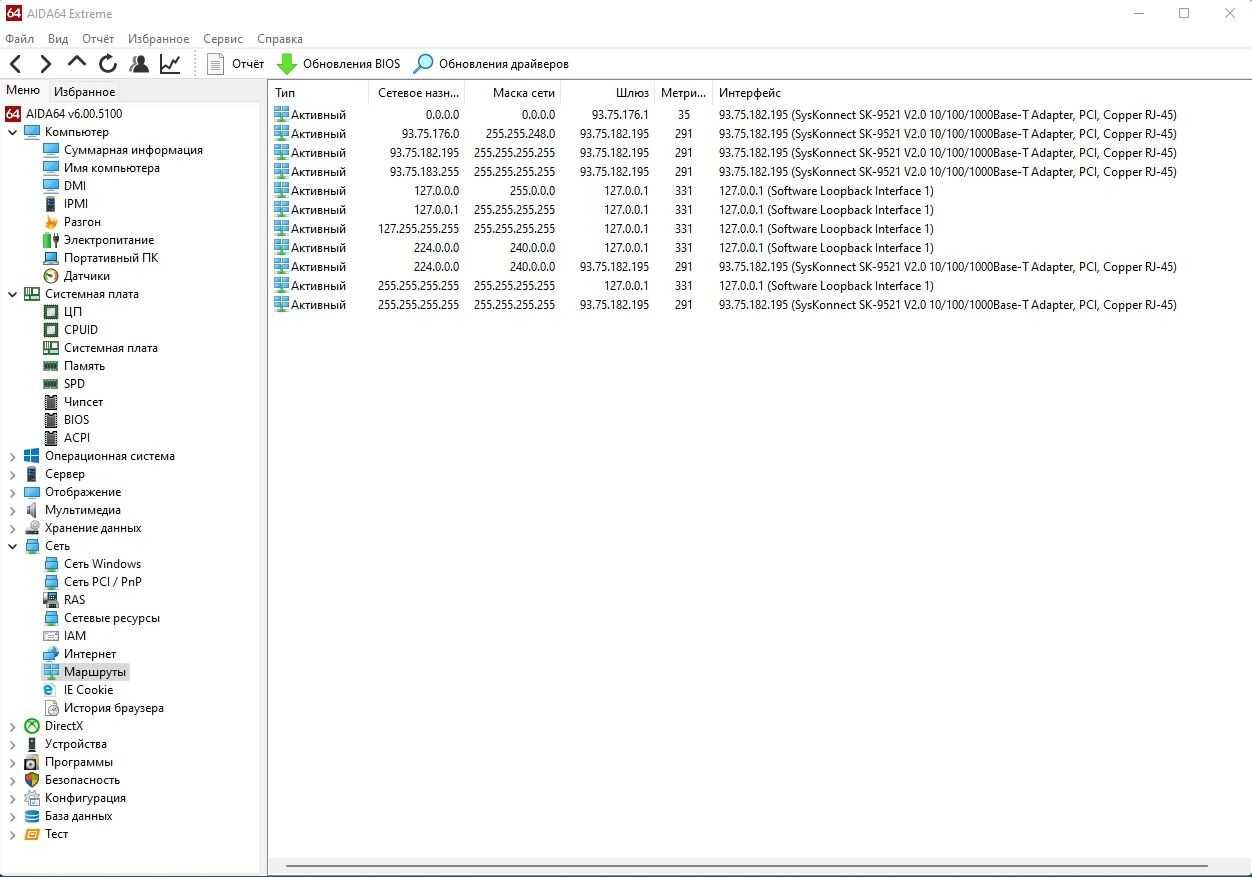The width and height of the screenshot is (1252, 877).
Task: Sort by Маска сети column header
Action: click(512, 93)
